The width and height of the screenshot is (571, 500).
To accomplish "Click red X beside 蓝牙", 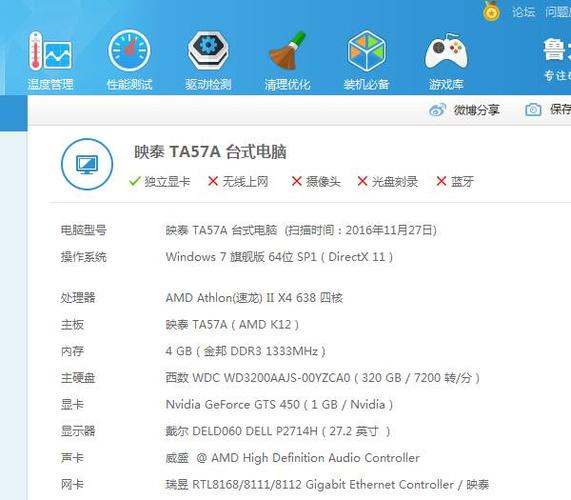I will (441, 181).
